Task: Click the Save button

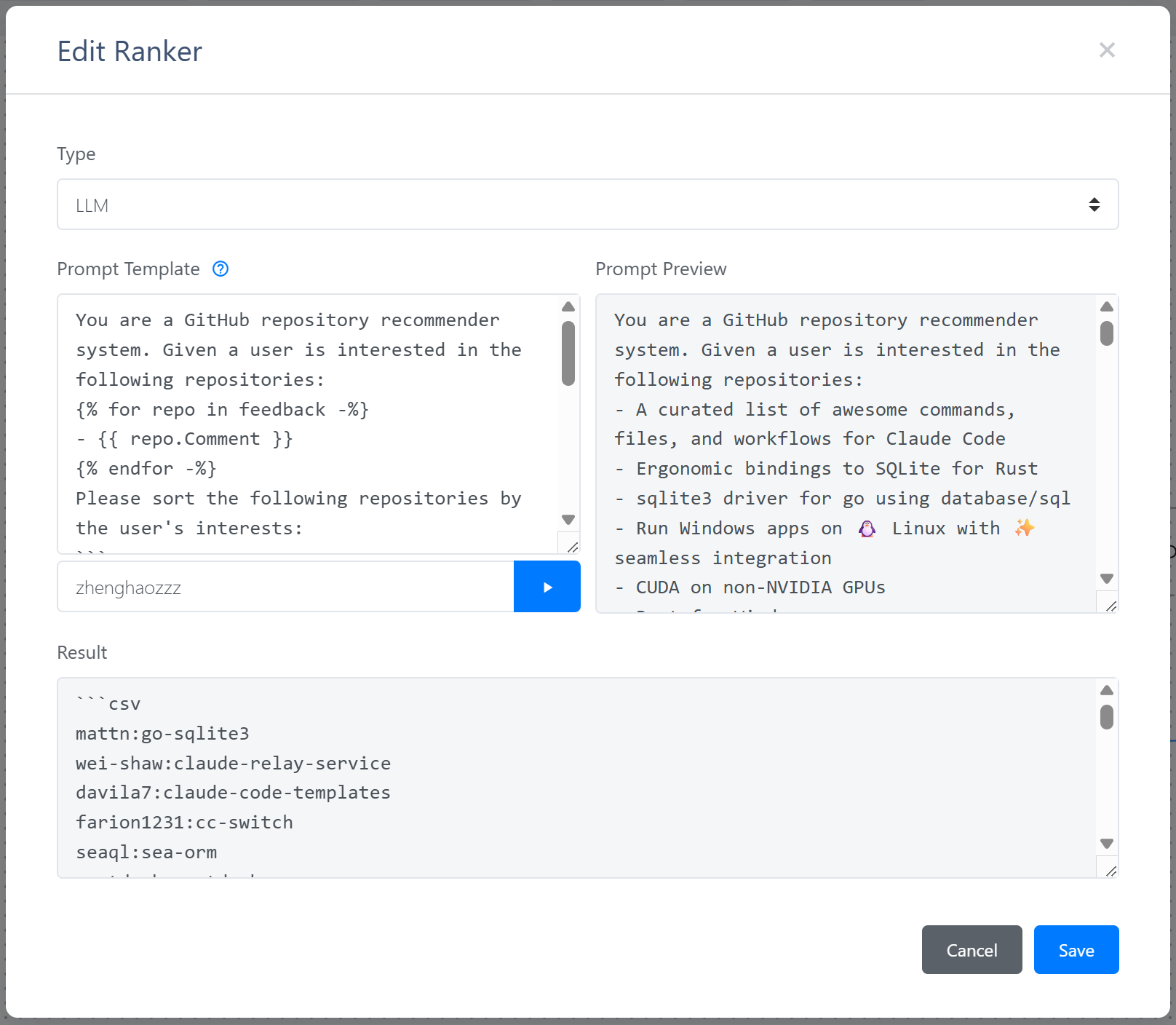Action: 1076,950
